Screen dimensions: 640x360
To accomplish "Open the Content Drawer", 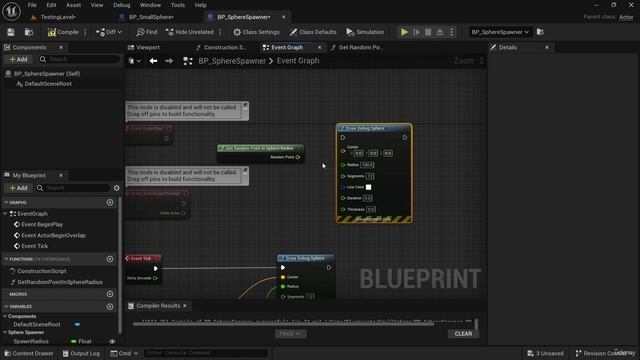I will pyautogui.click(x=29, y=353).
